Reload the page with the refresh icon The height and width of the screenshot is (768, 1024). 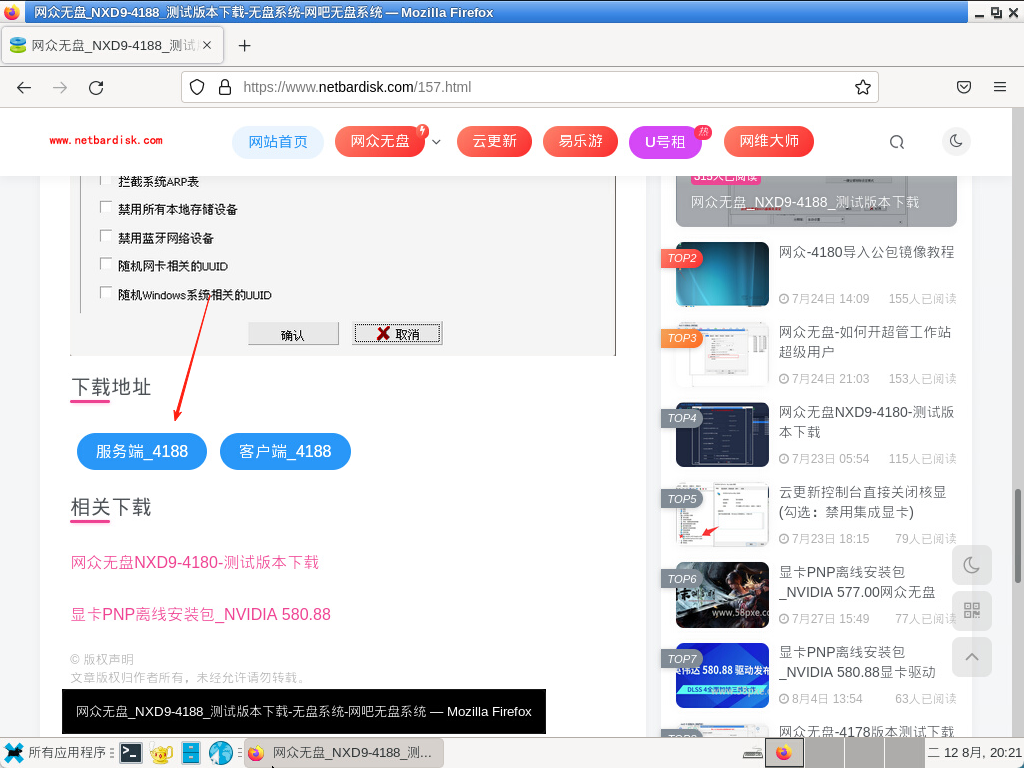pos(96,87)
